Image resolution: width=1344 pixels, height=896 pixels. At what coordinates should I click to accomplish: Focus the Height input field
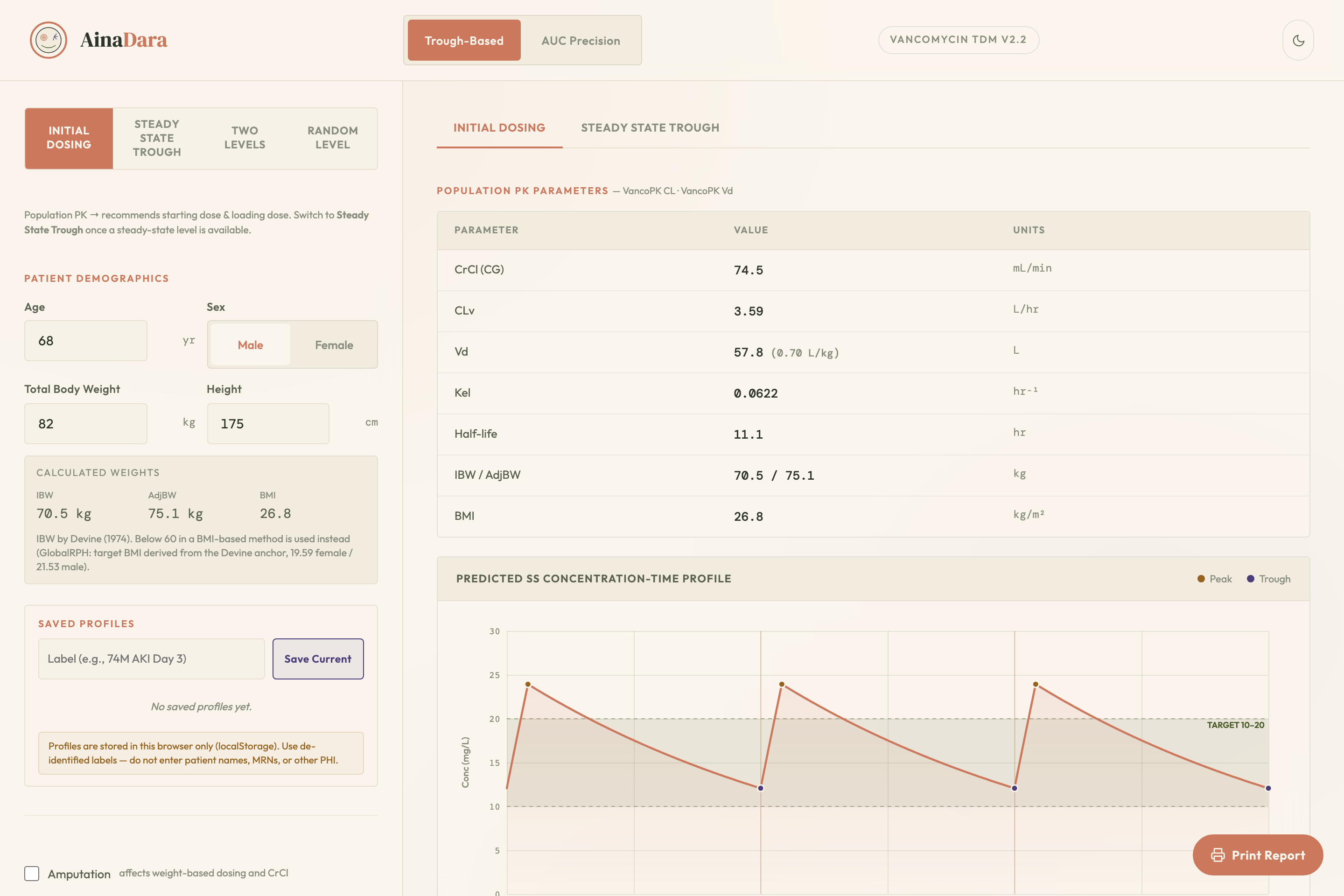(x=268, y=423)
